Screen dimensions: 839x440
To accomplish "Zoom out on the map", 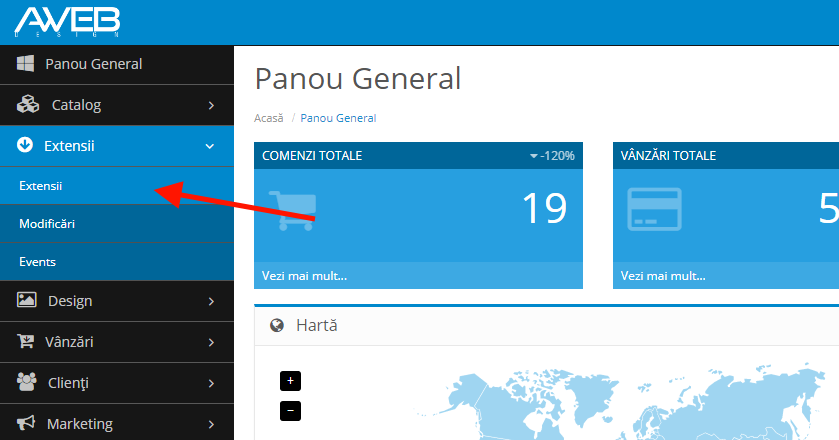I will 290,410.
